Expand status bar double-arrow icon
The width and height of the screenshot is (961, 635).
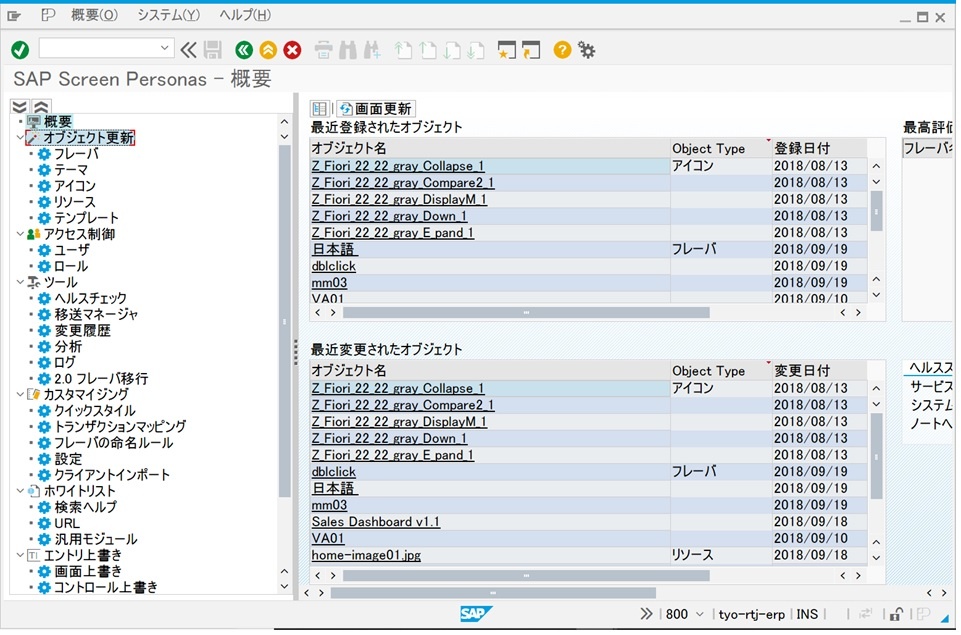click(x=646, y=614)
